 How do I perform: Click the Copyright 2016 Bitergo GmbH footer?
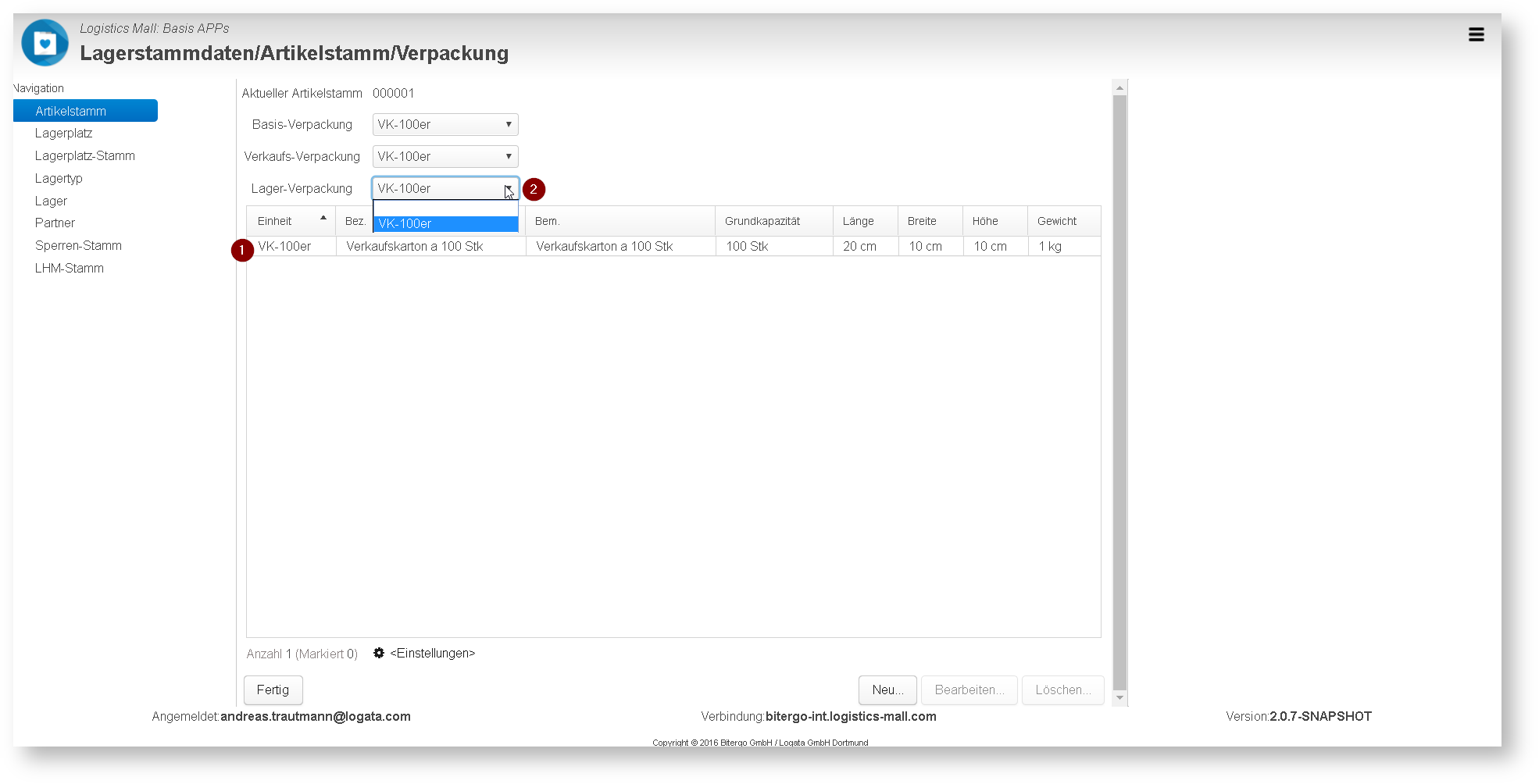tap(760, 743)
